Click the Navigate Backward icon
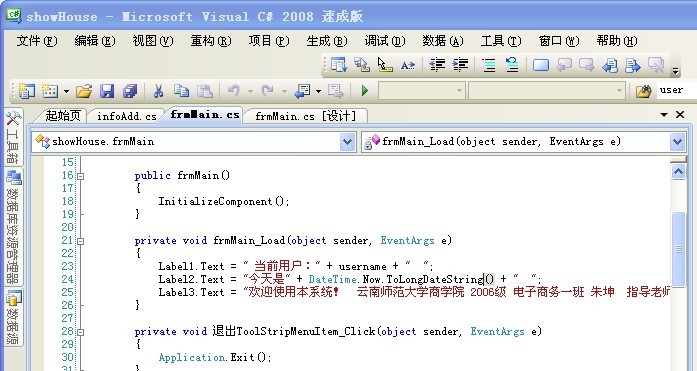The height and width of the screenshot is (371, 697). click(x=302, y=91)
